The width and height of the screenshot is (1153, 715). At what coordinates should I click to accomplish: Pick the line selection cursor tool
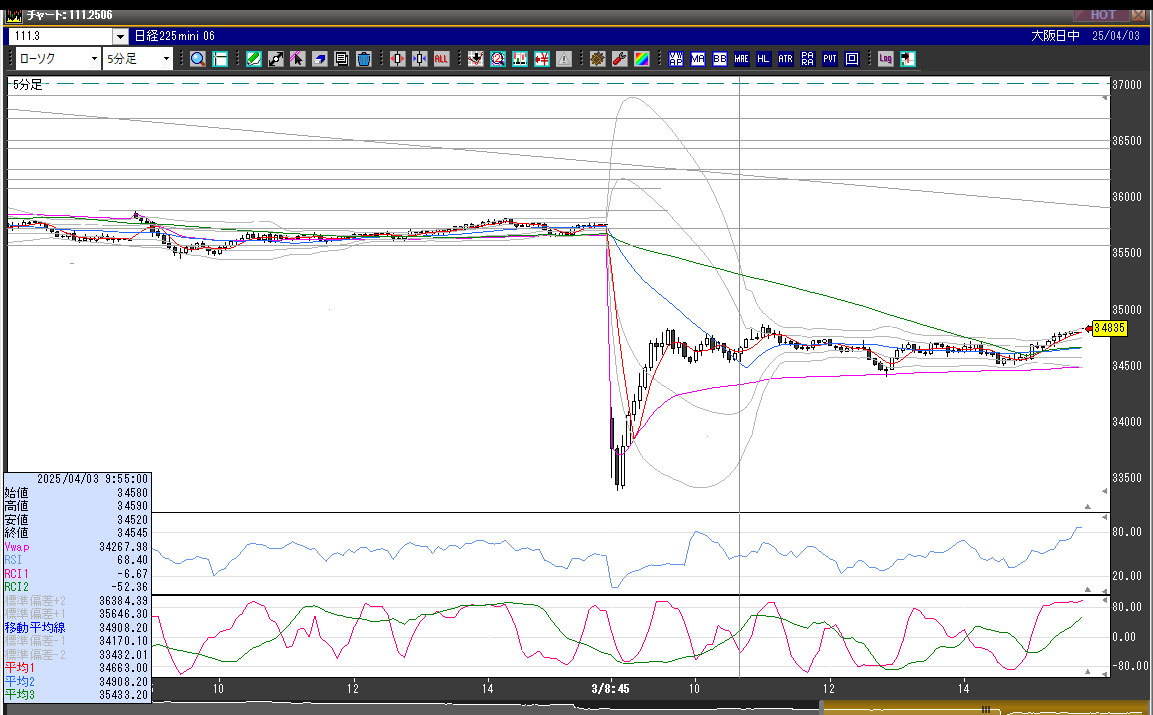coord(297,59)
